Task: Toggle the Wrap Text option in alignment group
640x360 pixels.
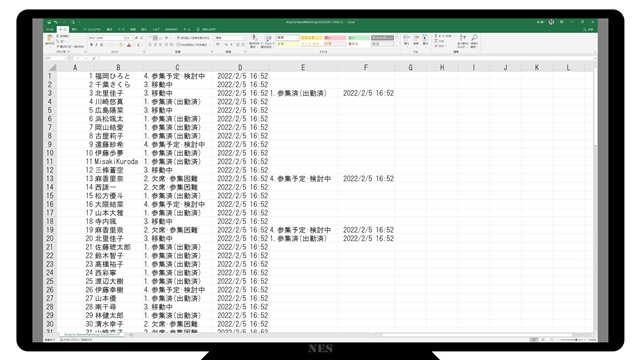Action: pyautogui.click(x=193, y=38)
